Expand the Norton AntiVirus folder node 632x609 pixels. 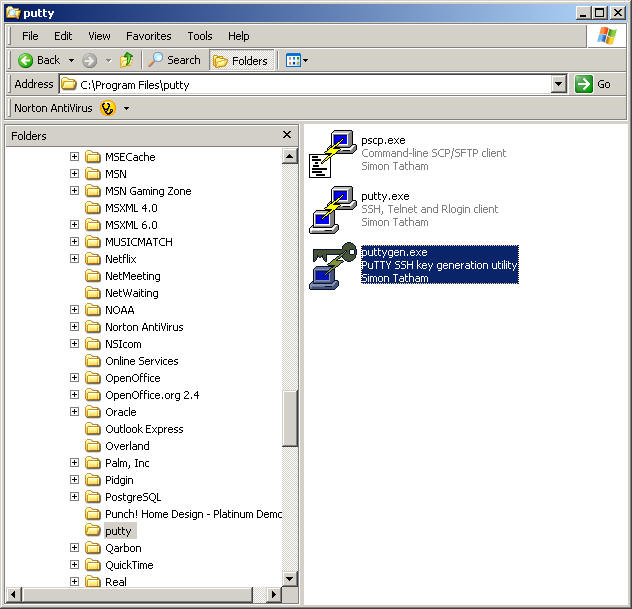click(x=74, y=326)
